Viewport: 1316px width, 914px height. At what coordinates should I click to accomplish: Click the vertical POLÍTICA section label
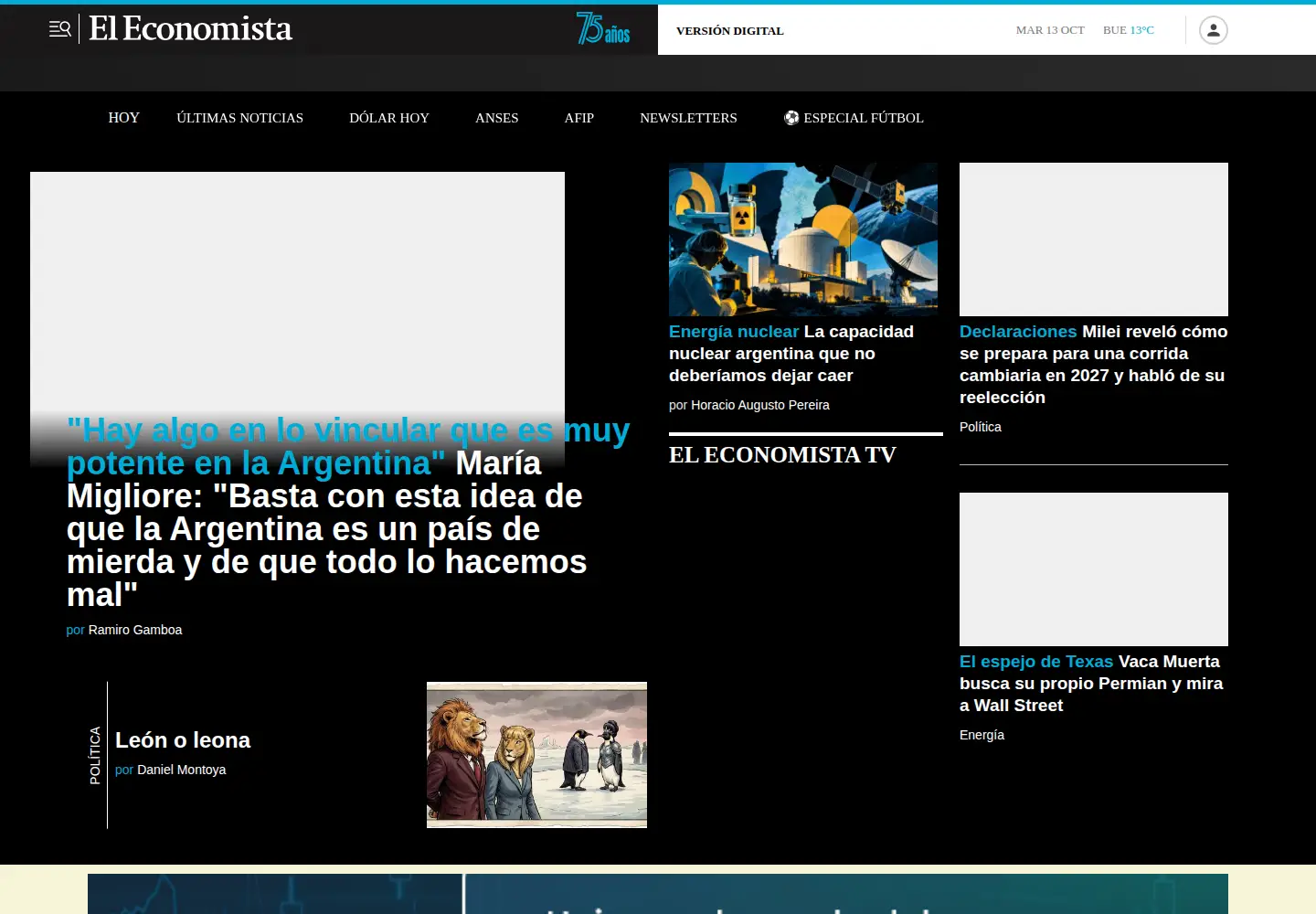(95, 755)
